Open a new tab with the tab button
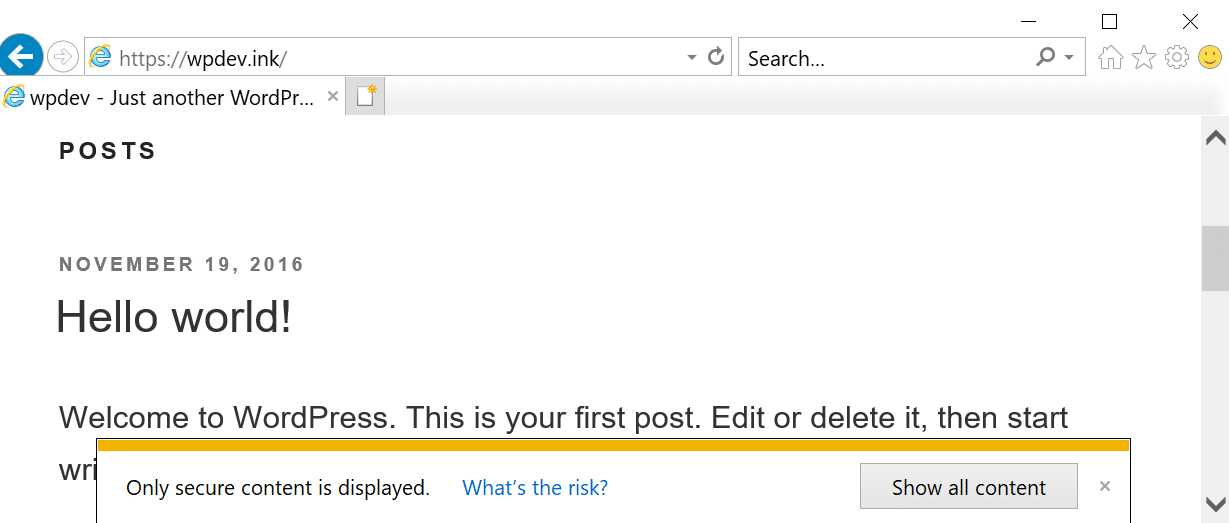This screenshot has width=1229, height=523. coord(366,97)
